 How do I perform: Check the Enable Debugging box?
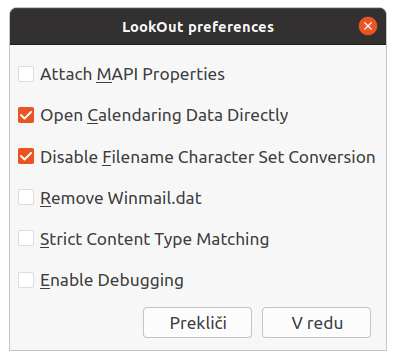pyautogui.click(x=26, y=280)
